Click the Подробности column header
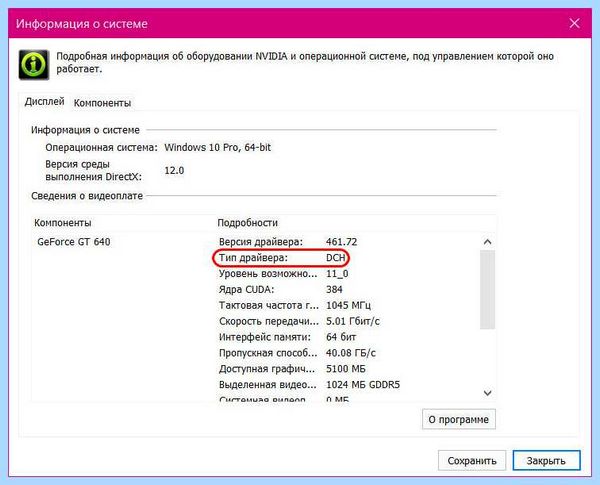 pos(248,223)
